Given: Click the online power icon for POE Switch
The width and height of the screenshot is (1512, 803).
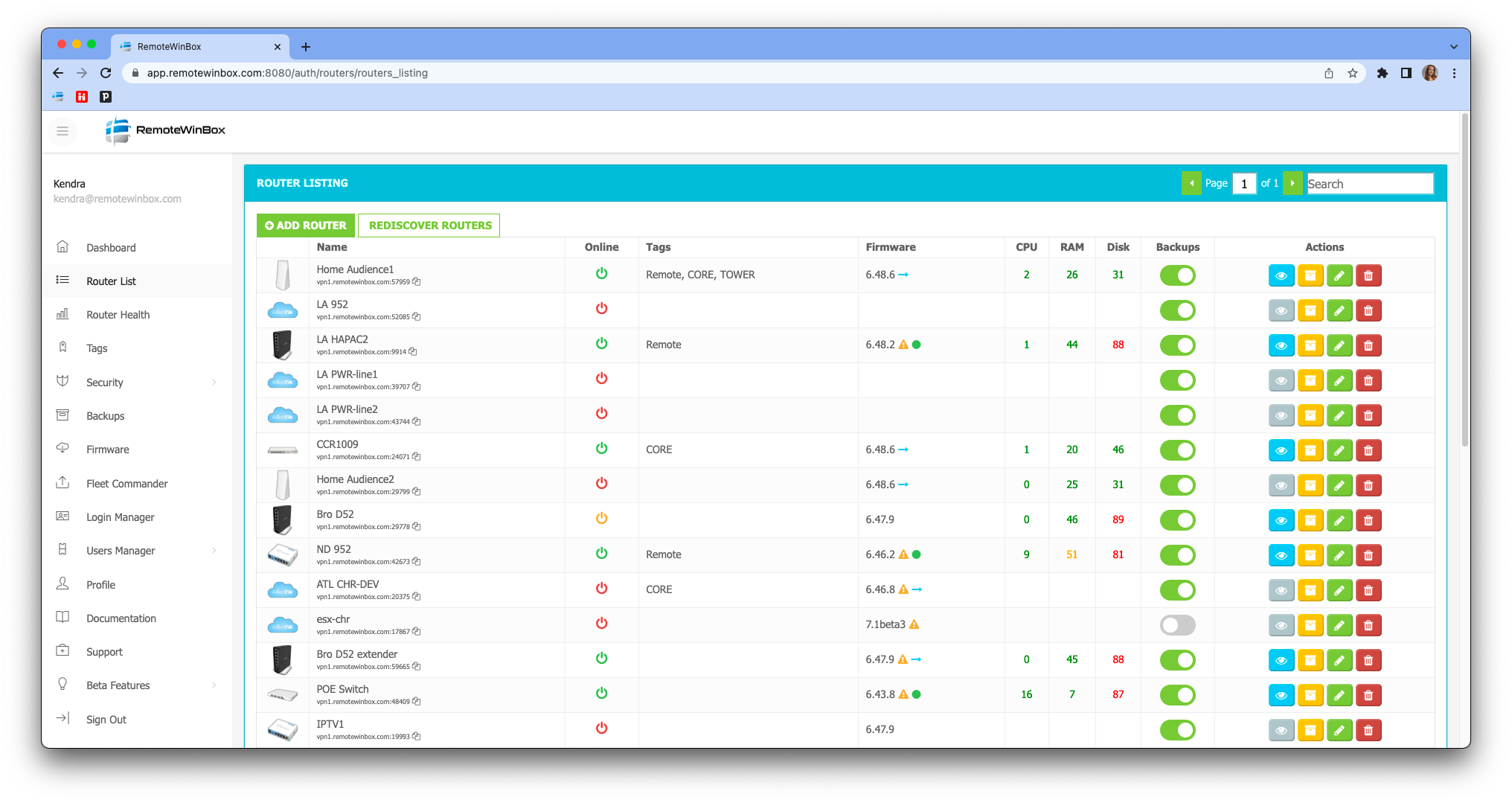Looking at the screenshot, I should [601, 694].
